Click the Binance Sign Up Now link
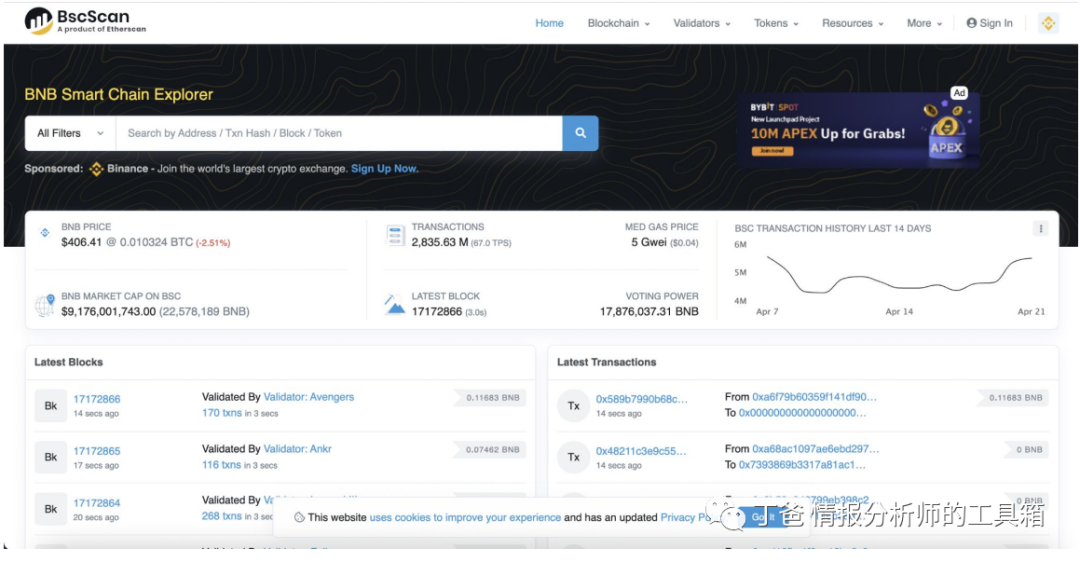This screenshot has height=562, width=1080. point(384,169)
